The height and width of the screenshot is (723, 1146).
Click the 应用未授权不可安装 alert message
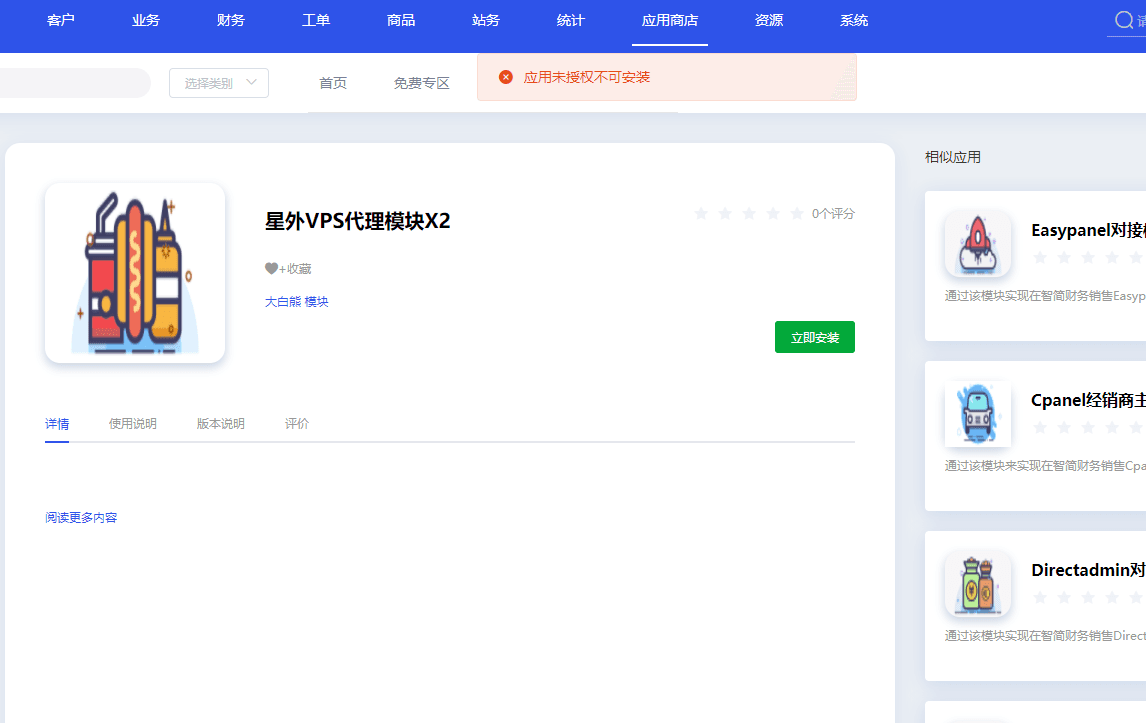click(586, 77)
